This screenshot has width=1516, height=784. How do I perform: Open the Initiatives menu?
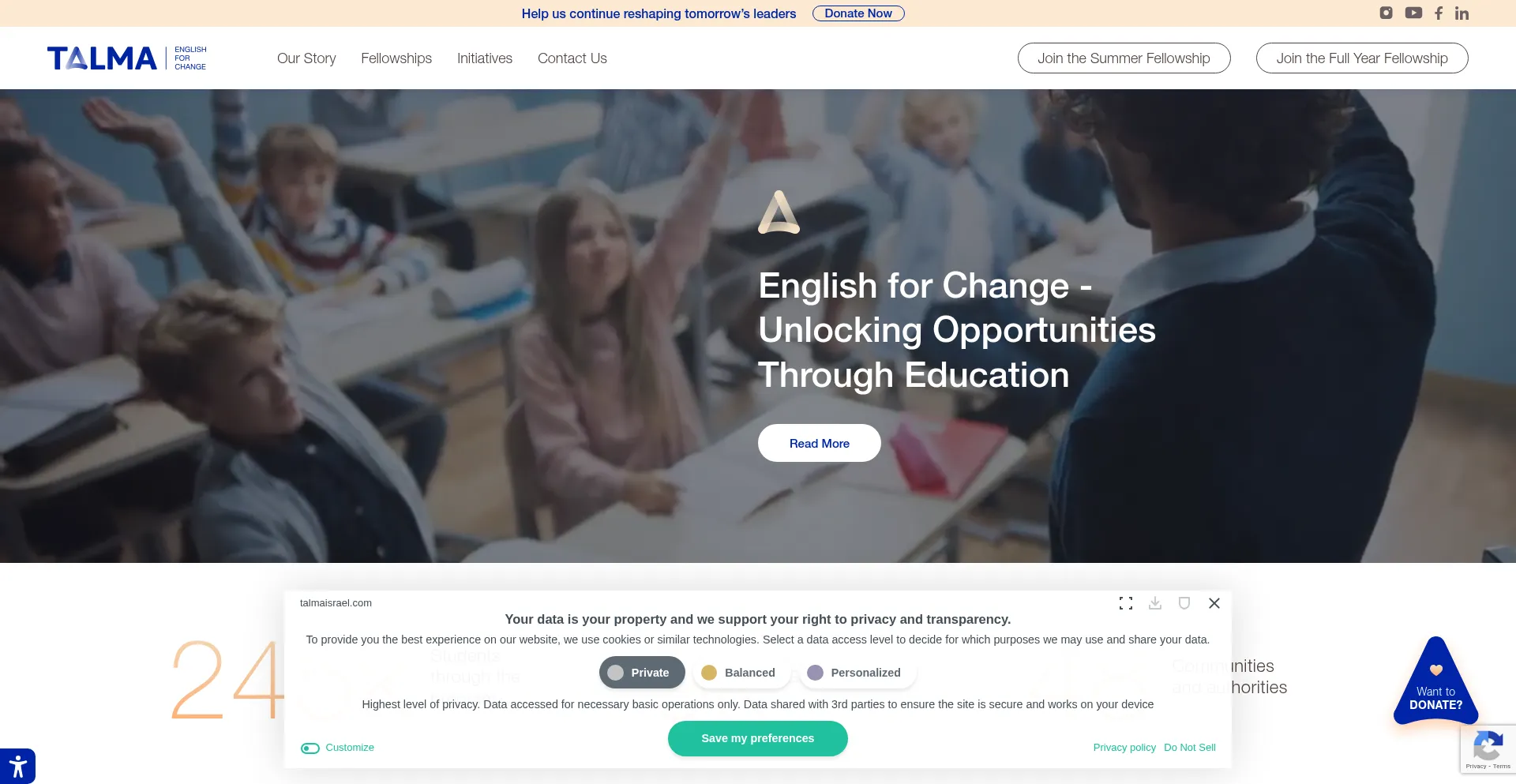[x=485, y=58]
